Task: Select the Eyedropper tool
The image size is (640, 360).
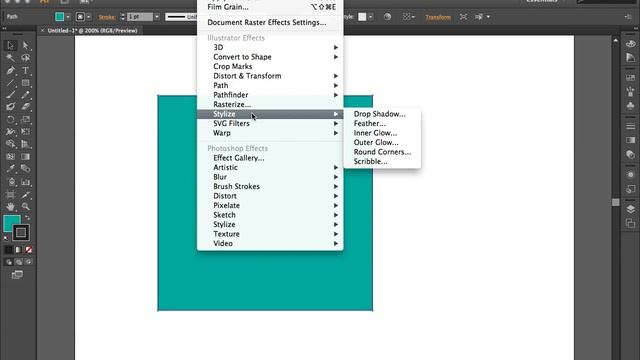Action: (x=10, y=169)
